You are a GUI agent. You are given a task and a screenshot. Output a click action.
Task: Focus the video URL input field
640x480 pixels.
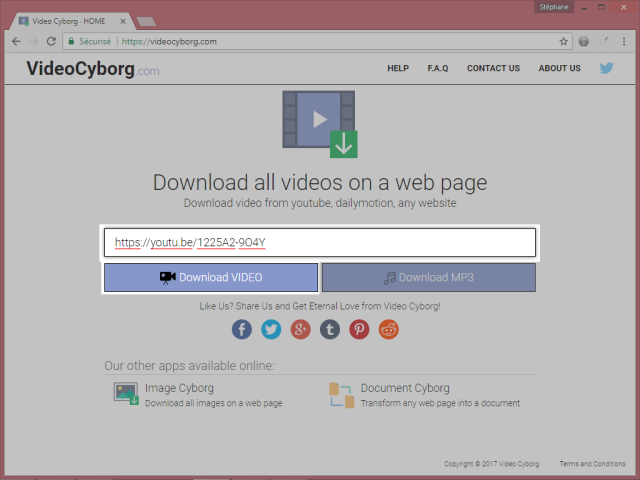tap(320, 242)
